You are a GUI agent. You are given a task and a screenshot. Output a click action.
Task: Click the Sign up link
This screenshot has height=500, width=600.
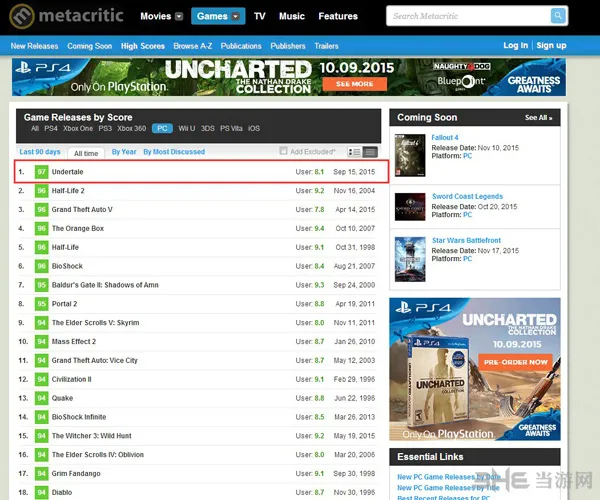point(551,45)
